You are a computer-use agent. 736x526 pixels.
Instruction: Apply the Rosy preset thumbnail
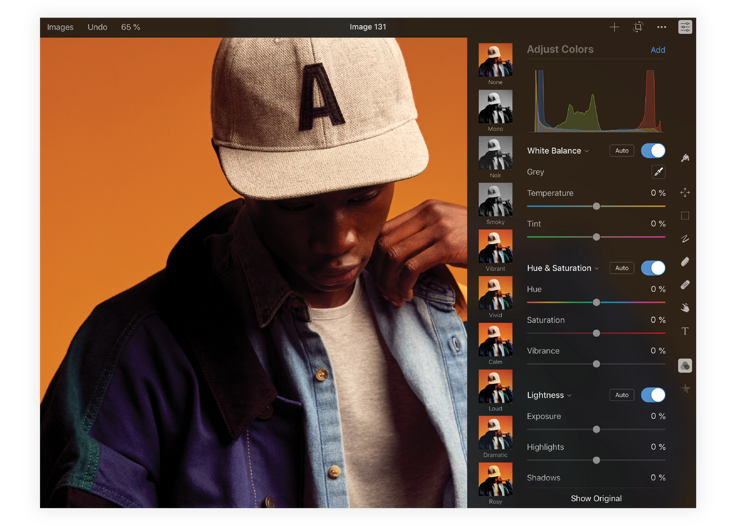tap(495, 479)
